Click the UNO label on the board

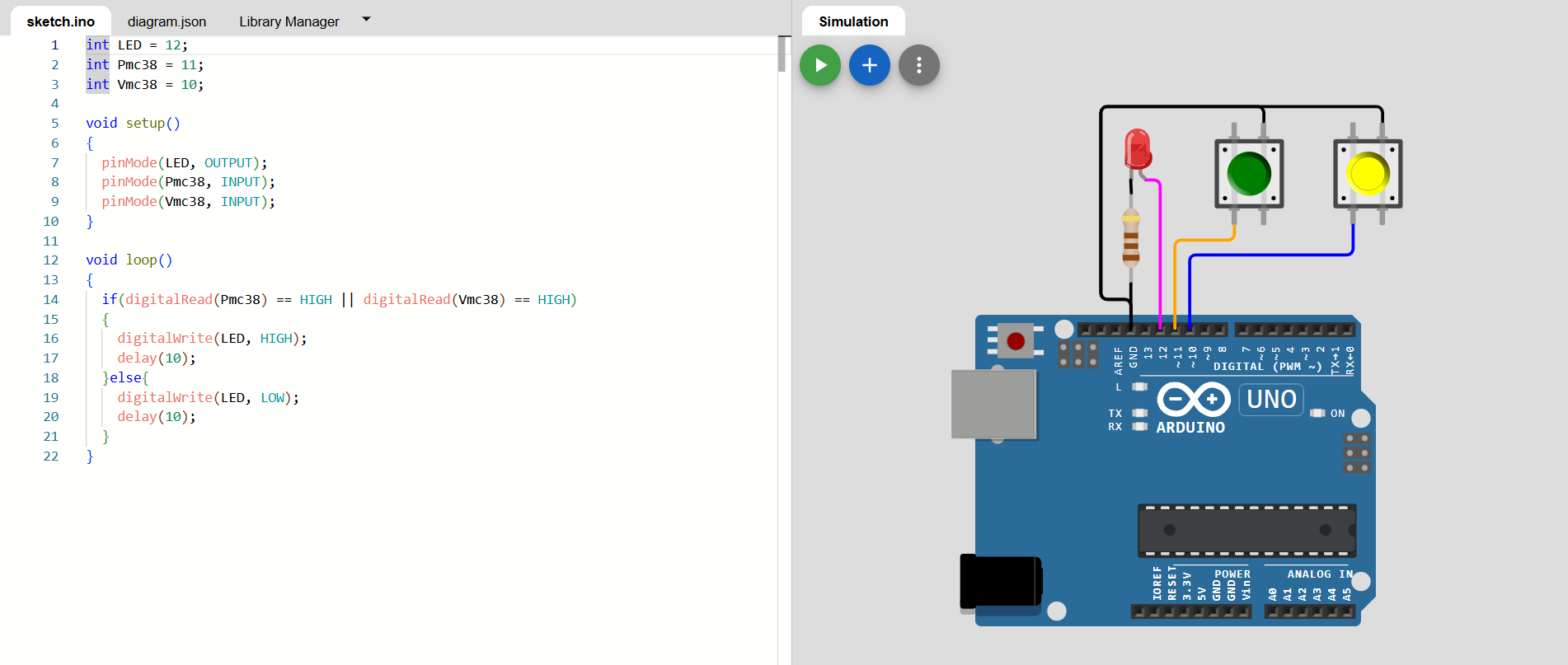tap(1271, 400)
